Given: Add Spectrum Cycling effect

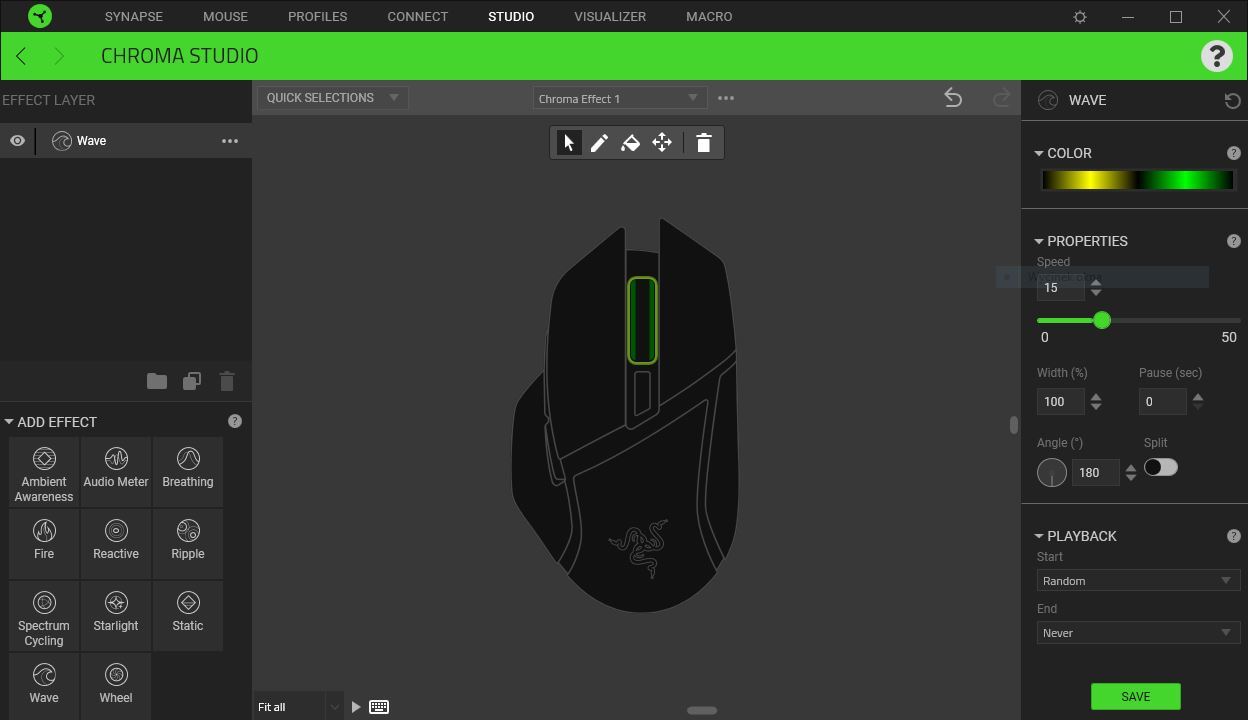Looking at the screenshot, I should tap(44, 616).
